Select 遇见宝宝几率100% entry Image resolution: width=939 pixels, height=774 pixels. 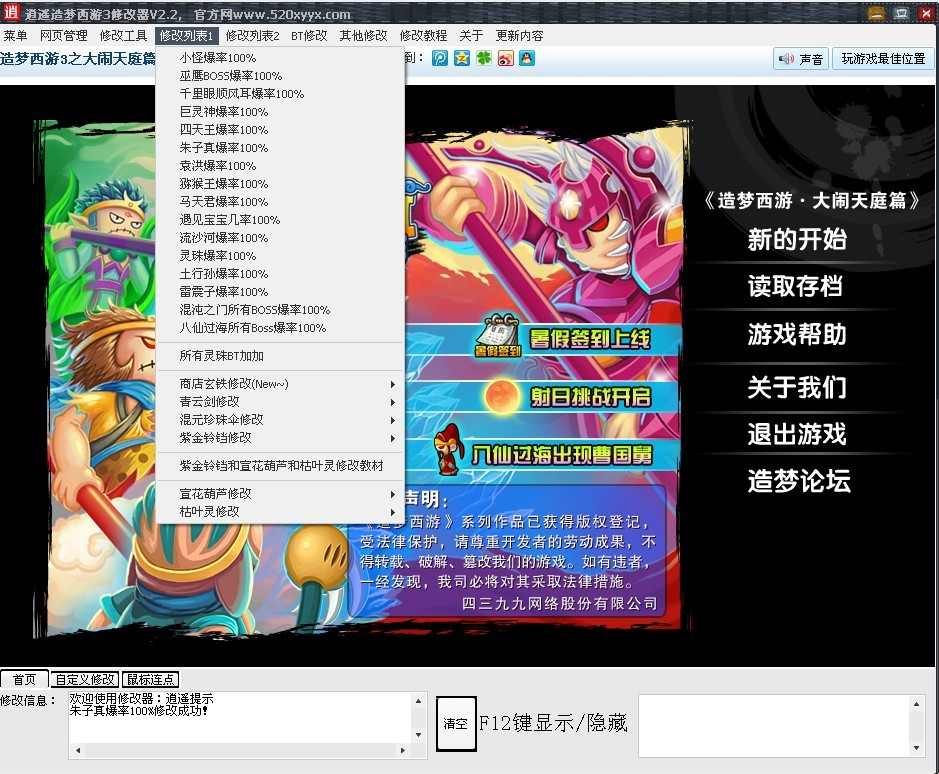[x=280, y=220]
